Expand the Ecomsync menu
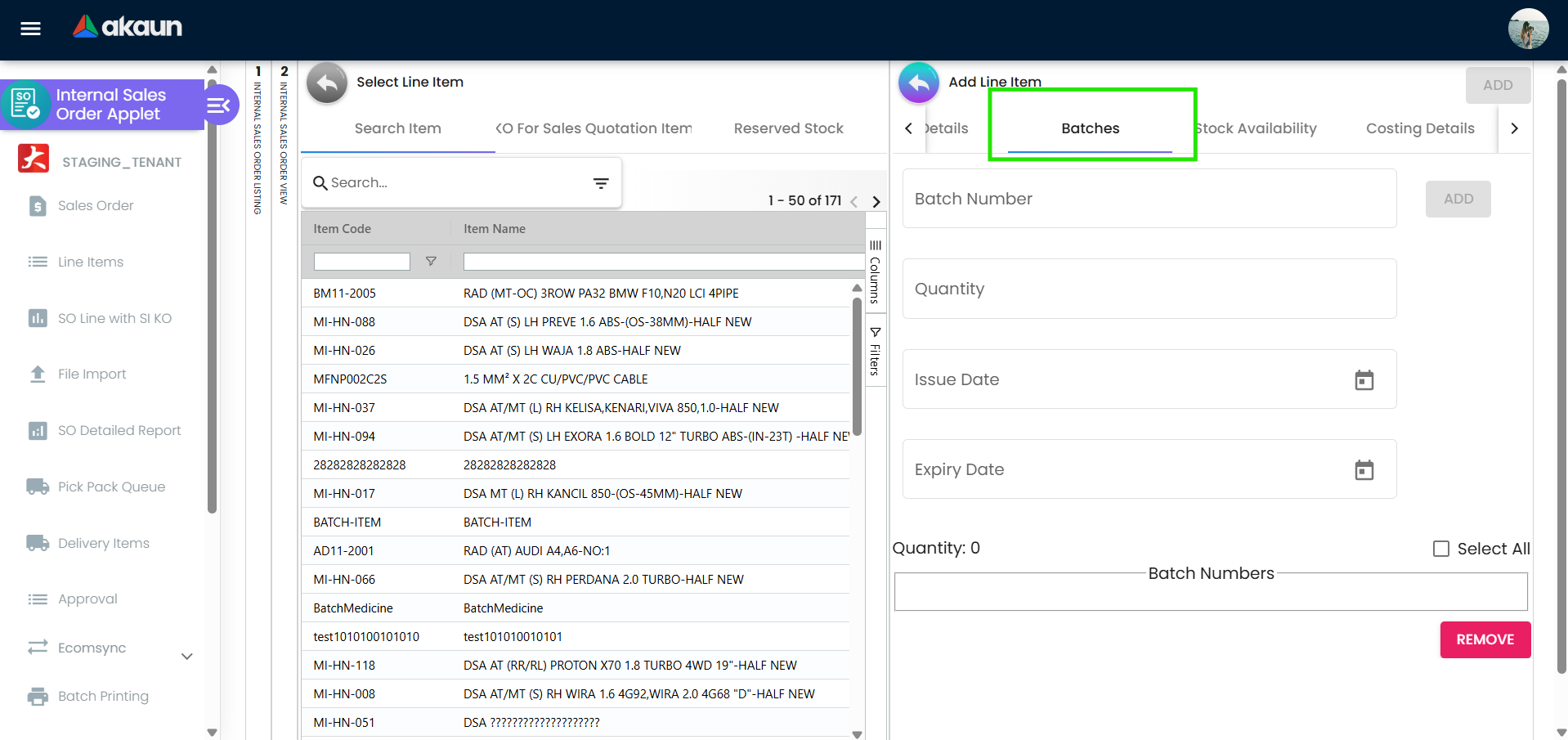 tap(186, 656)
